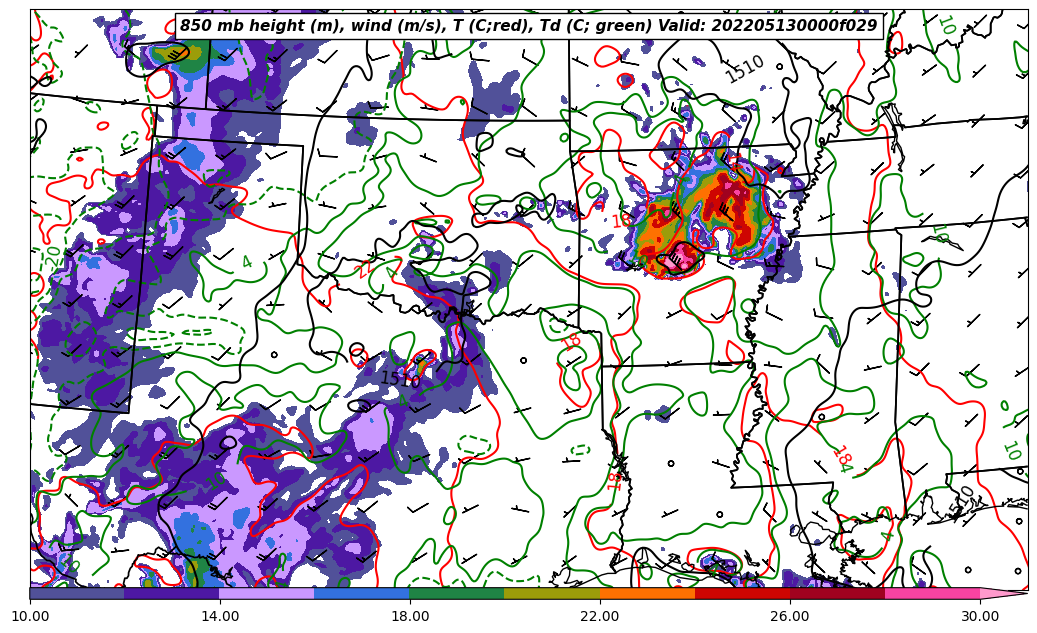
Task: Click the 22.00 colorbar tick label
Action: click(600, 616)
